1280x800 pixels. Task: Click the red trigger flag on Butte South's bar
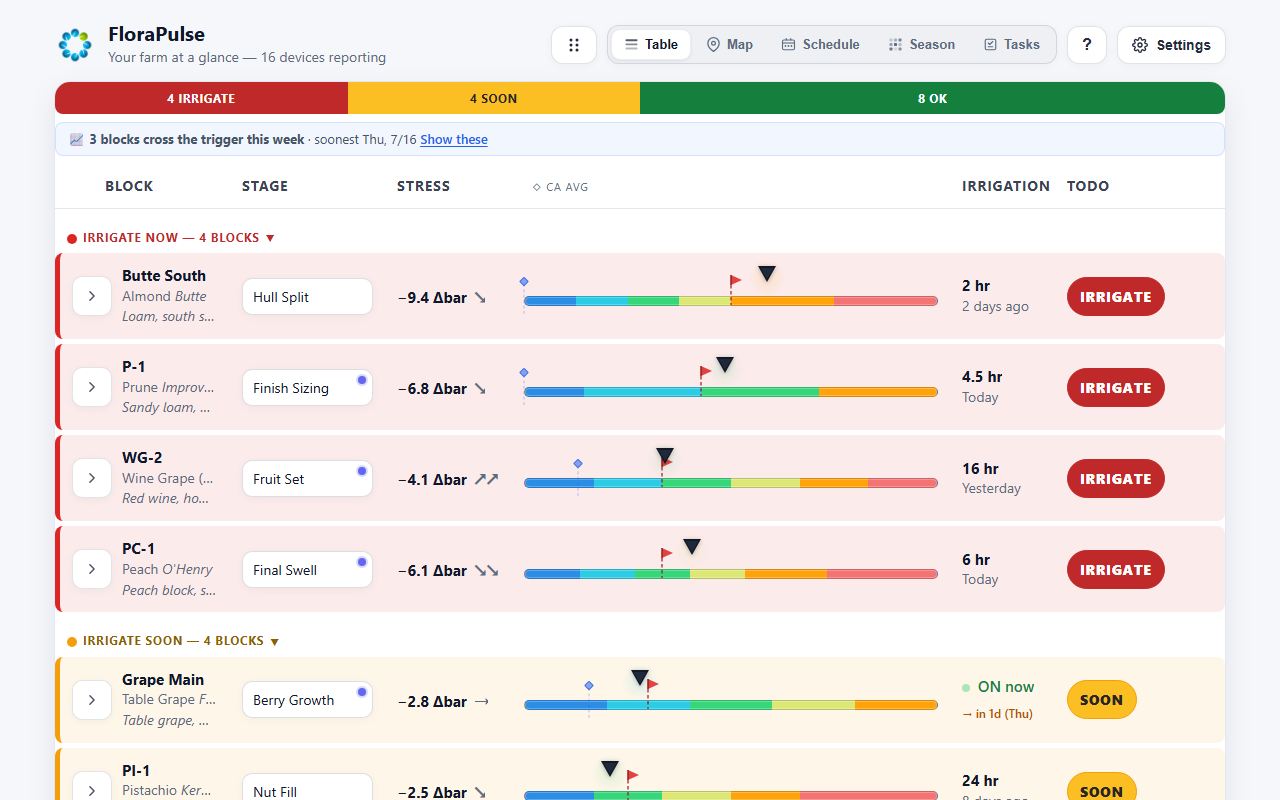pos(735,282)
